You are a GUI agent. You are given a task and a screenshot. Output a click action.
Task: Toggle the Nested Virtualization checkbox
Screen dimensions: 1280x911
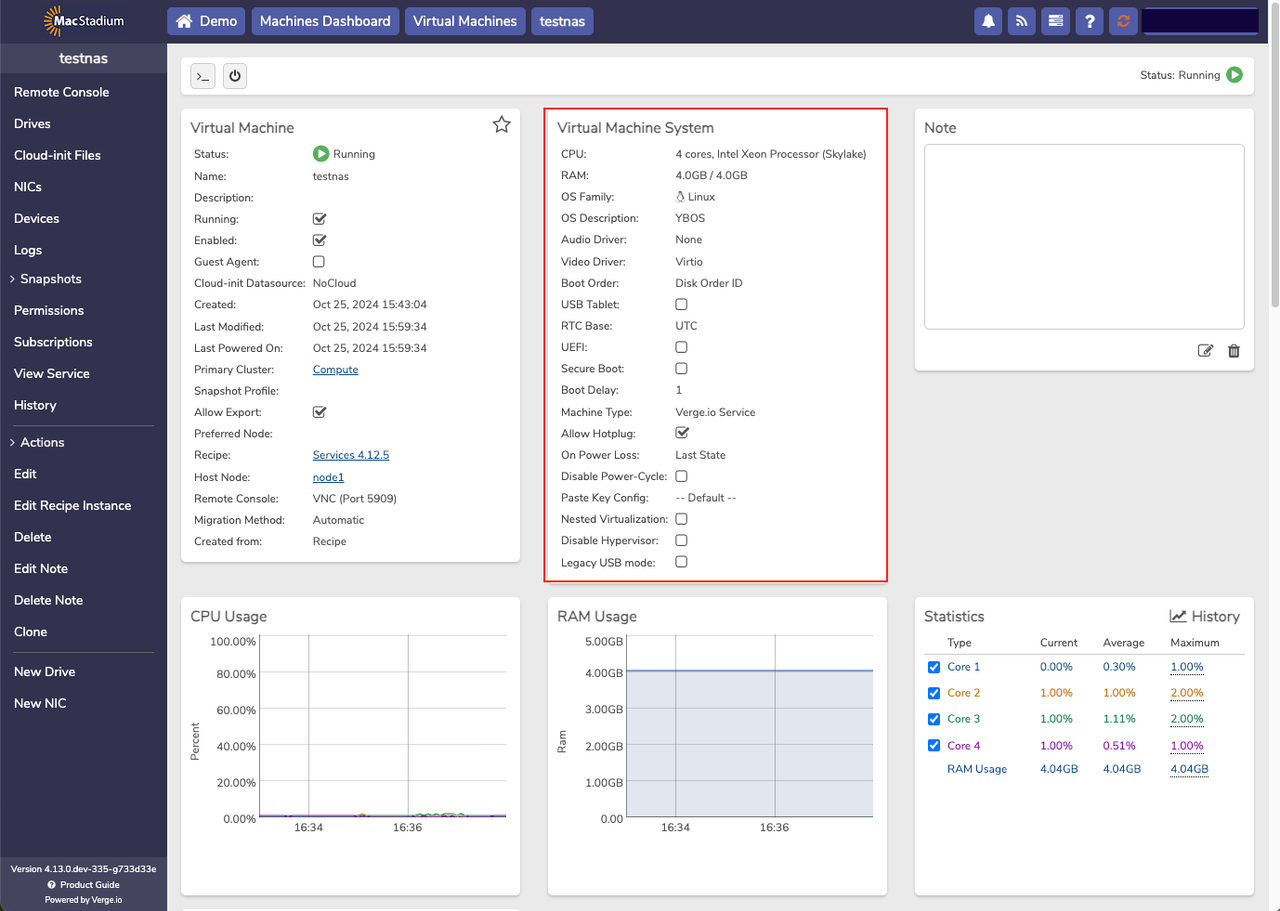[681, 519]
